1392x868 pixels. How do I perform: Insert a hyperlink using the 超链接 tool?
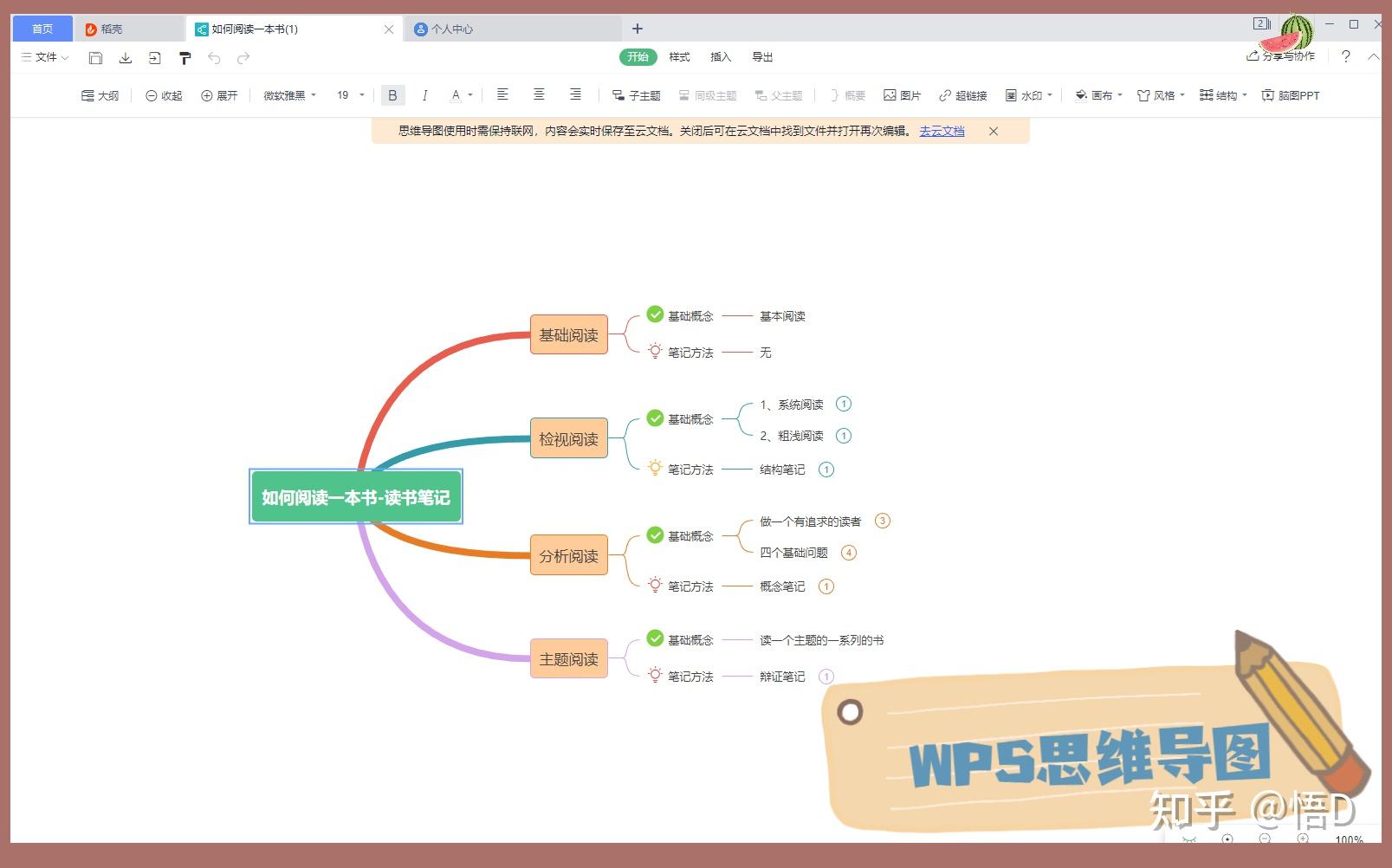[964, 95]
